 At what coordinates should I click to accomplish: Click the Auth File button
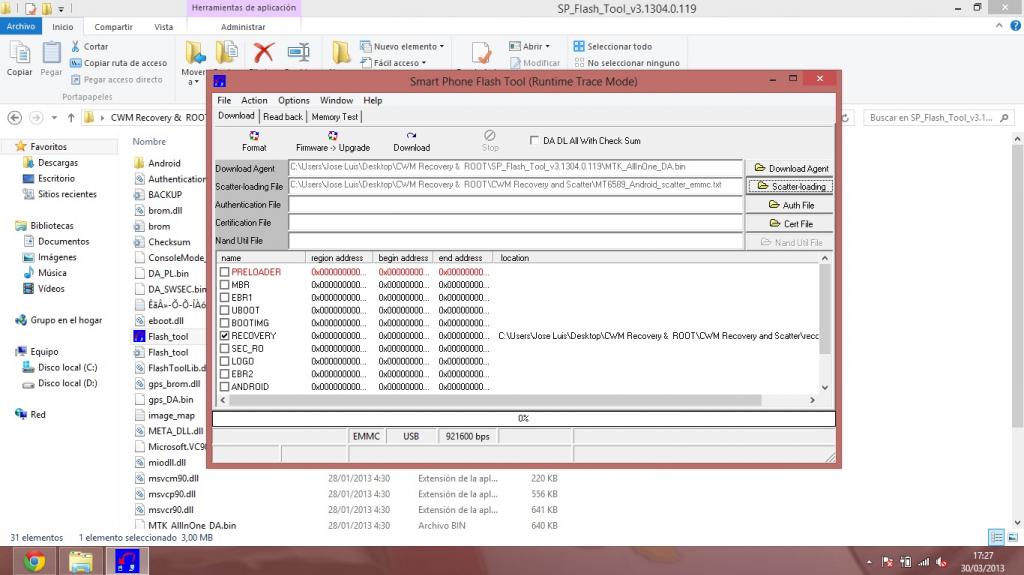[791, 205]
